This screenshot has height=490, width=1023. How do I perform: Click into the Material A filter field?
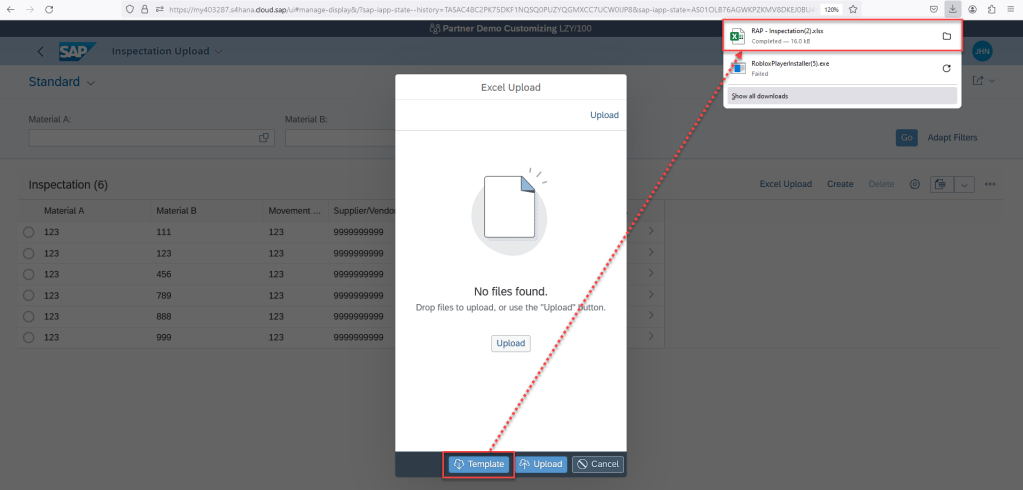[140, 138]
